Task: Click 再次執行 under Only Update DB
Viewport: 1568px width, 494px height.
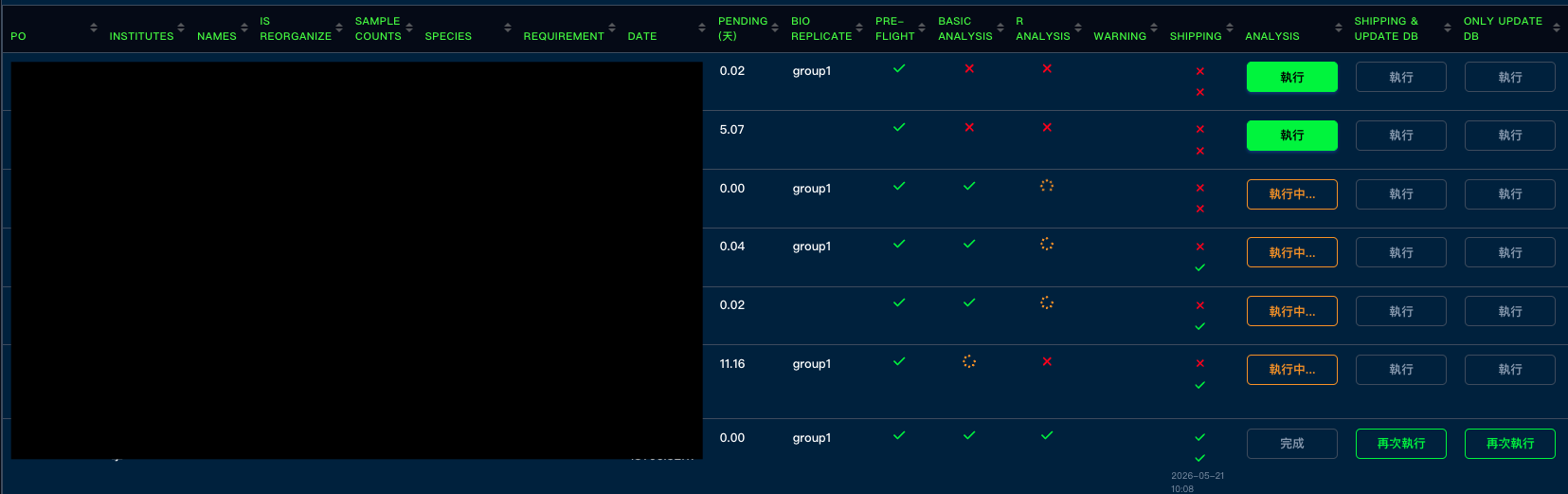Action: click(x=1510, y=444)
